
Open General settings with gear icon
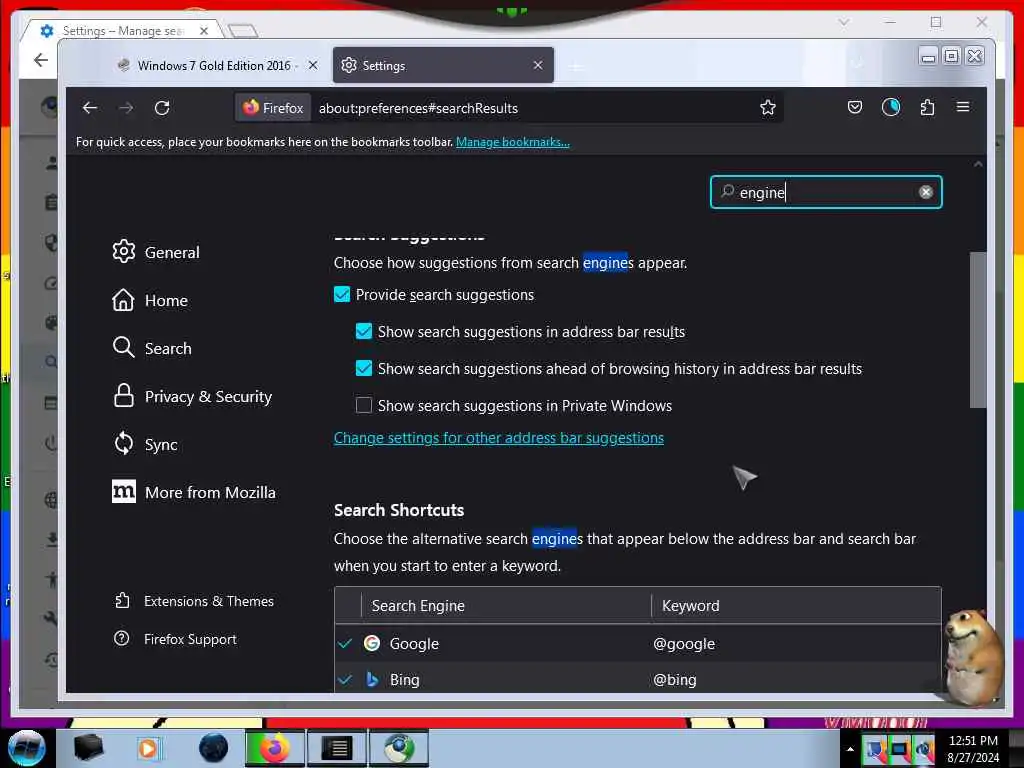[123, 251]
